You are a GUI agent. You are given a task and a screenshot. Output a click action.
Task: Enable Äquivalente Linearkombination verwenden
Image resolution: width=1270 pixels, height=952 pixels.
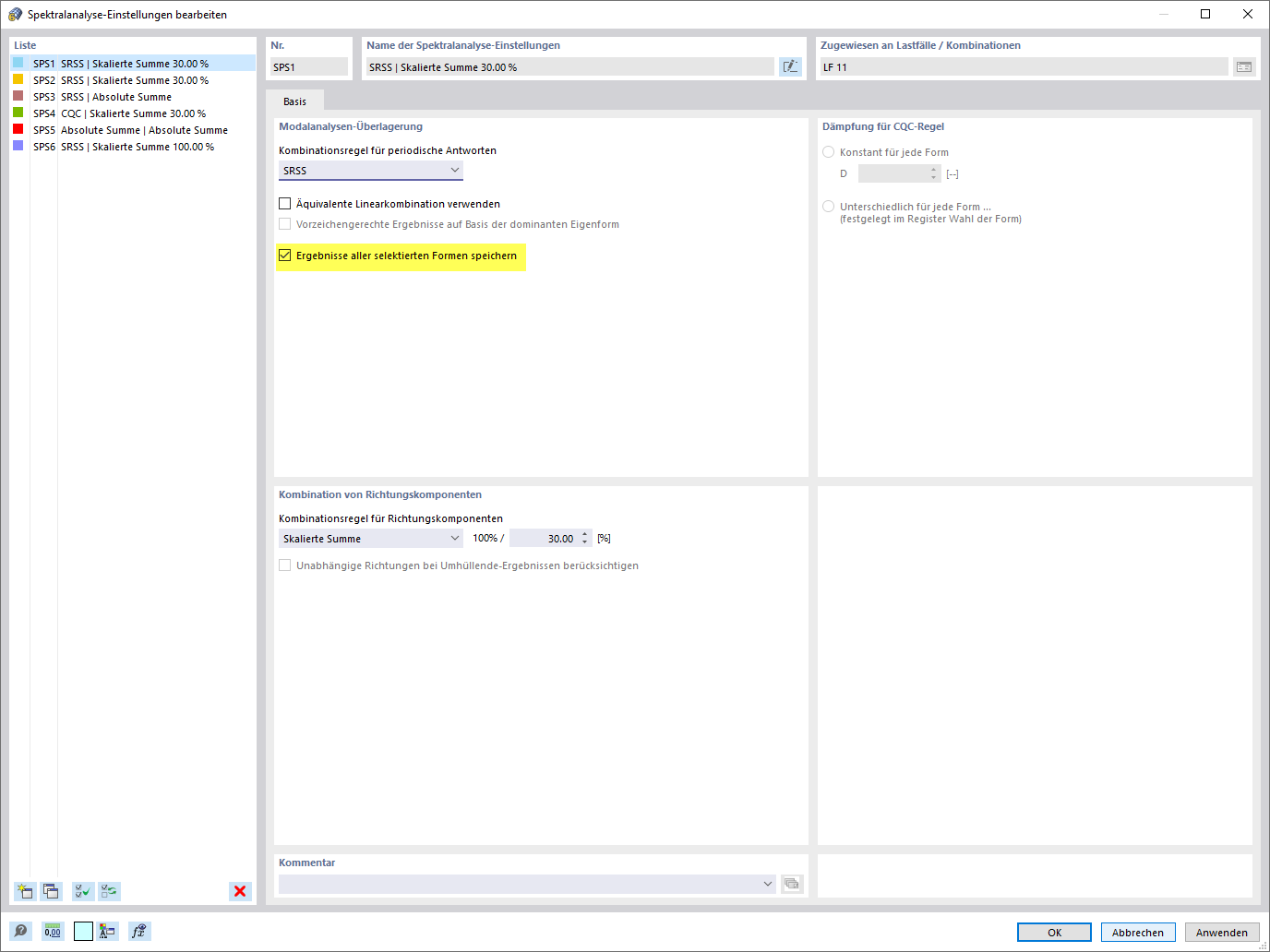[285, 204]
